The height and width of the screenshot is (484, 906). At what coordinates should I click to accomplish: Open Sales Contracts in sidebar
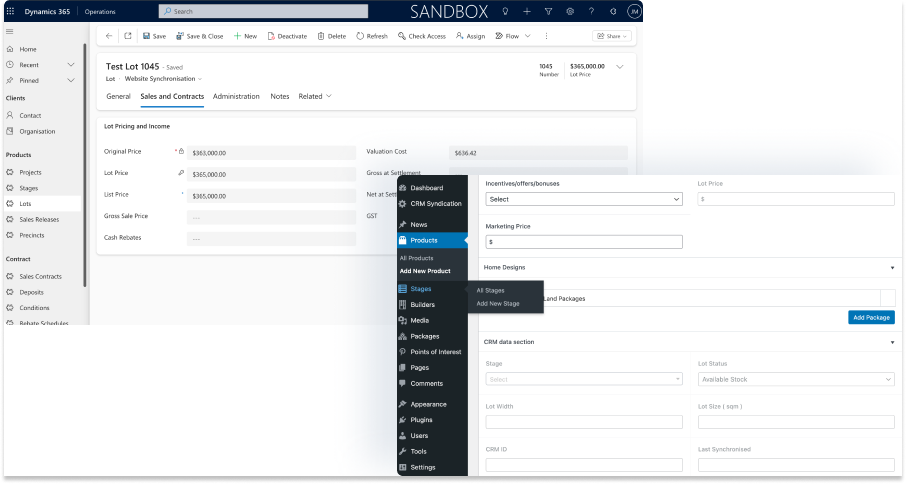pyautogui.click(x=40, y=276)
